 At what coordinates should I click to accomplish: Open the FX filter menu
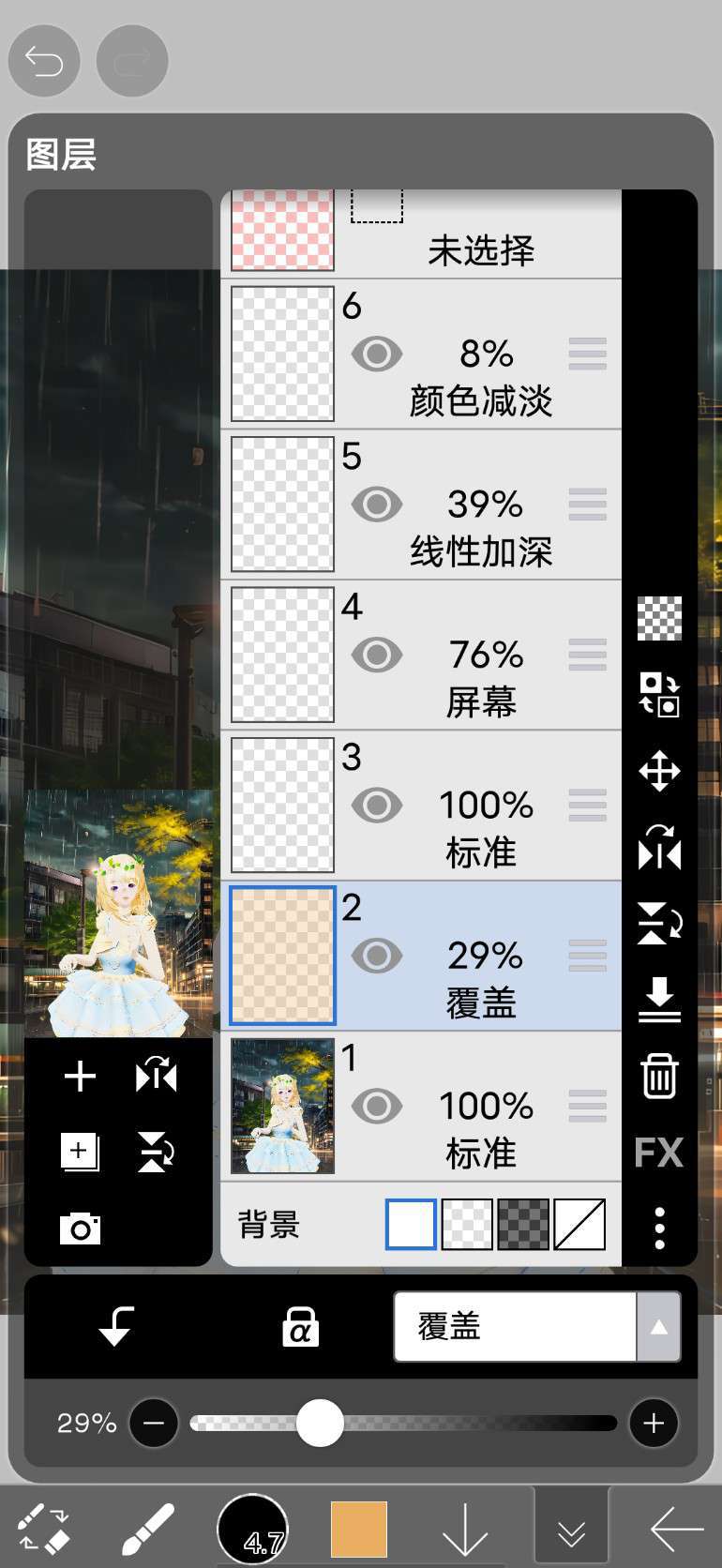(659, 1153)
